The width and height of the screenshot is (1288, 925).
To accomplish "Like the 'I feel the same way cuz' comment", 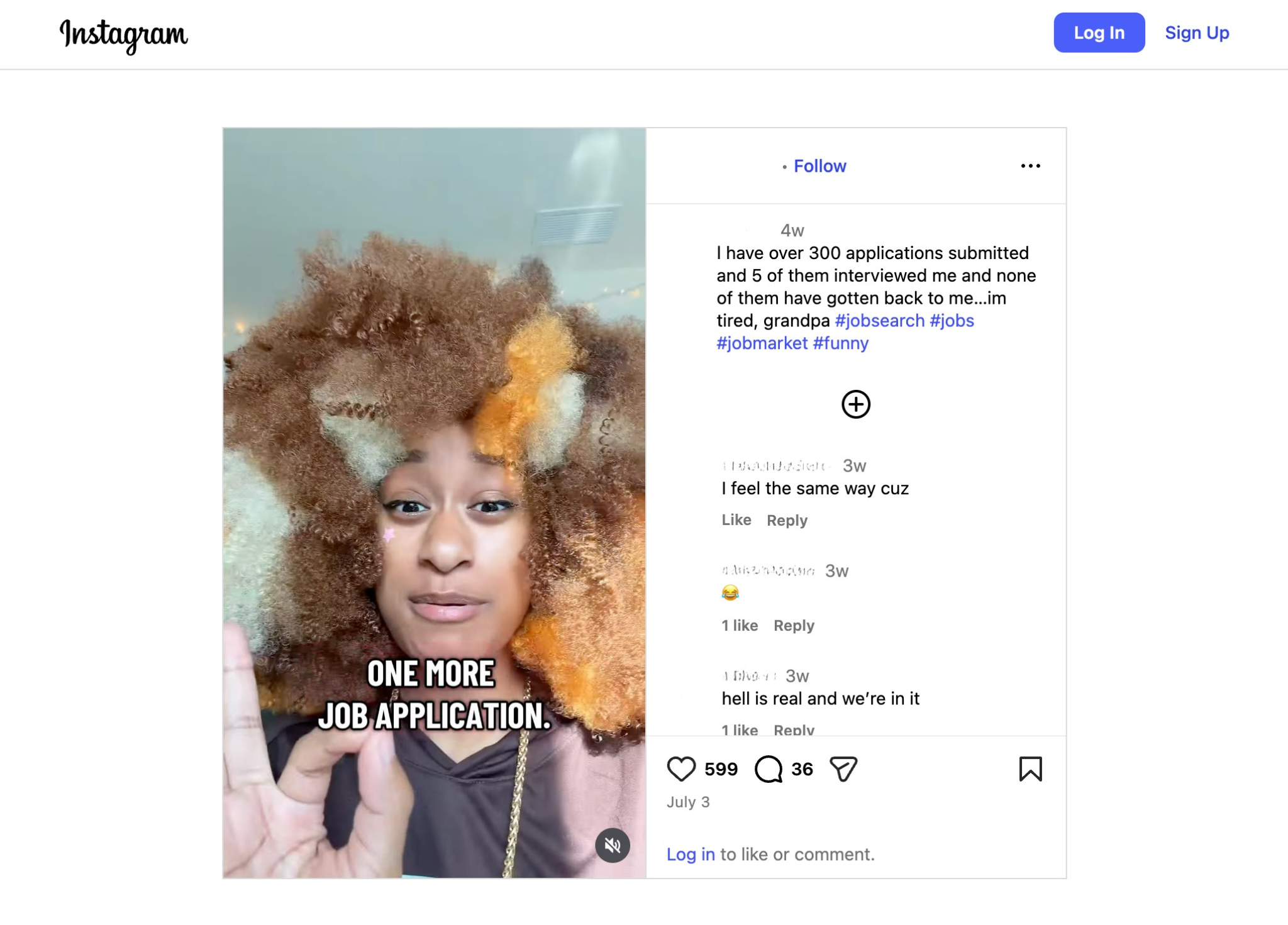I will click(736, 520).
